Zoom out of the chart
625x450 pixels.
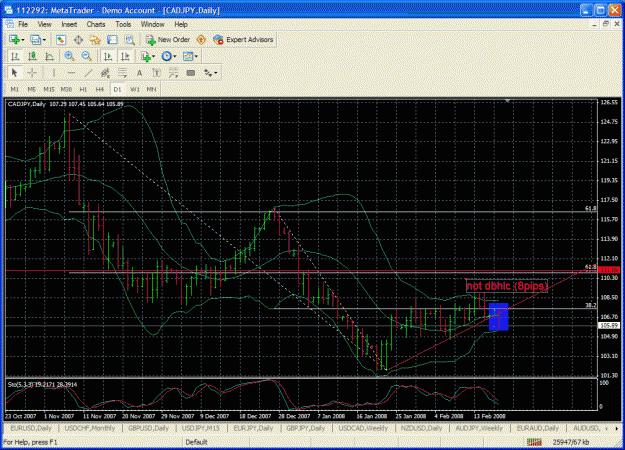(86, 56)
